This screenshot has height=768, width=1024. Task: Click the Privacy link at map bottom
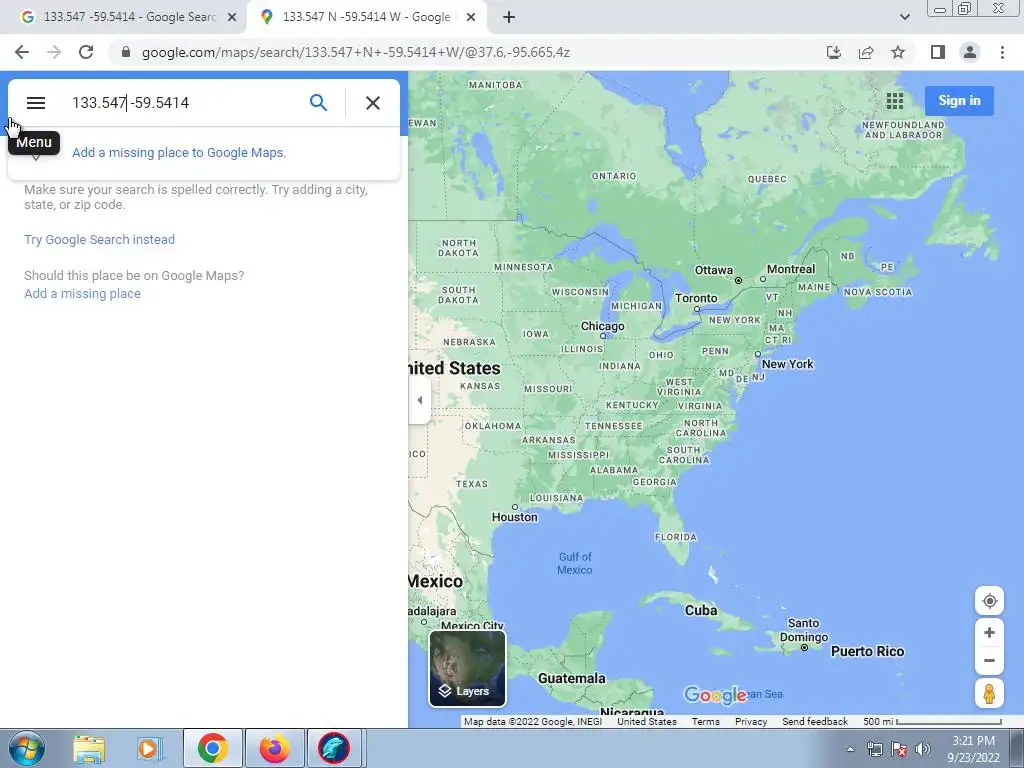(x=751, y=722)
